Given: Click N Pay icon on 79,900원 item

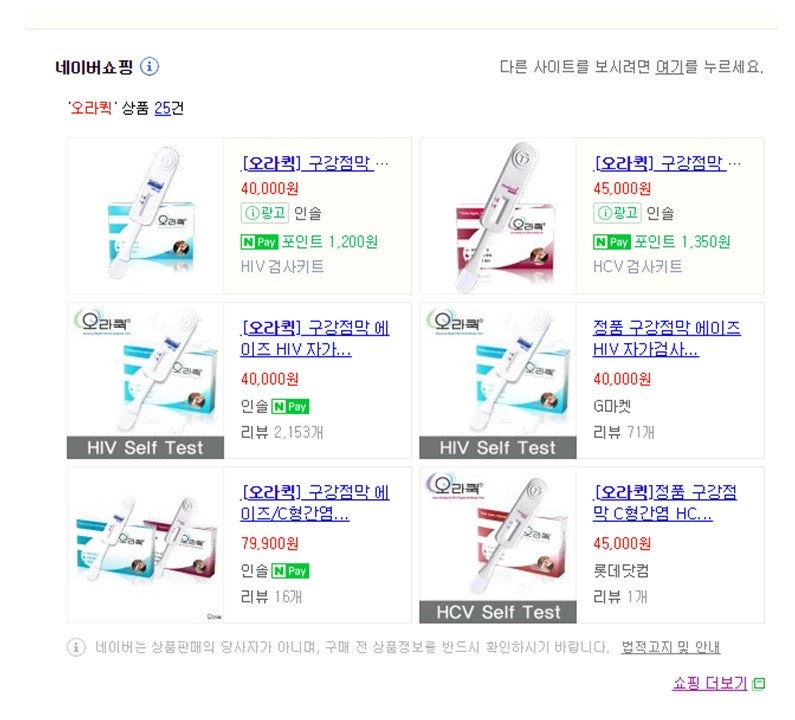Looking at the screenshot, I should click(291, 571).
